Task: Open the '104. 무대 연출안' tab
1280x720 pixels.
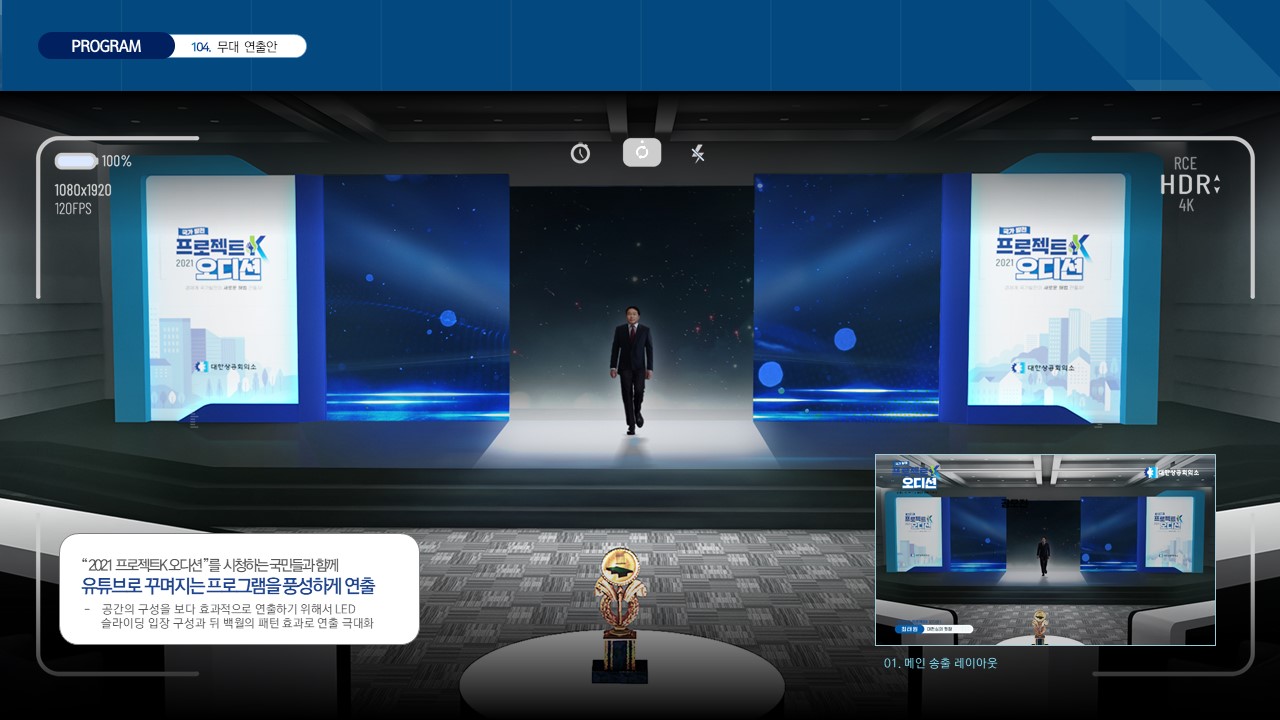Action: click(x=235, y=46)
